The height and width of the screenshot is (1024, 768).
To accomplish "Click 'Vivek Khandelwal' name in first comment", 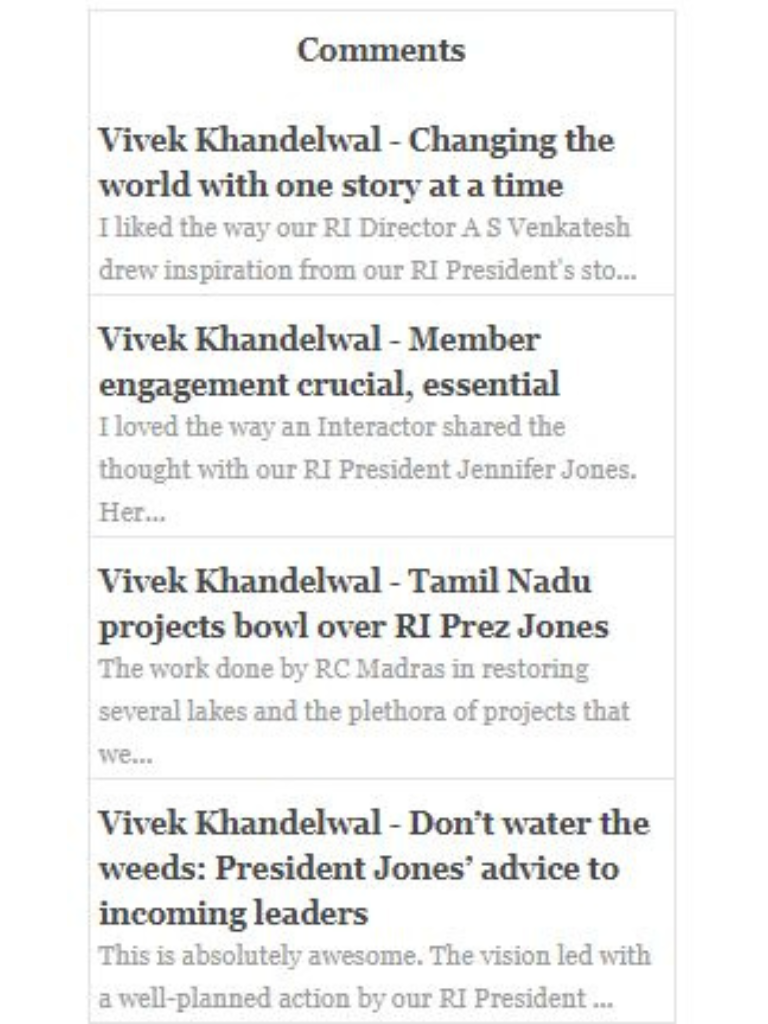I will click(240, 140).
